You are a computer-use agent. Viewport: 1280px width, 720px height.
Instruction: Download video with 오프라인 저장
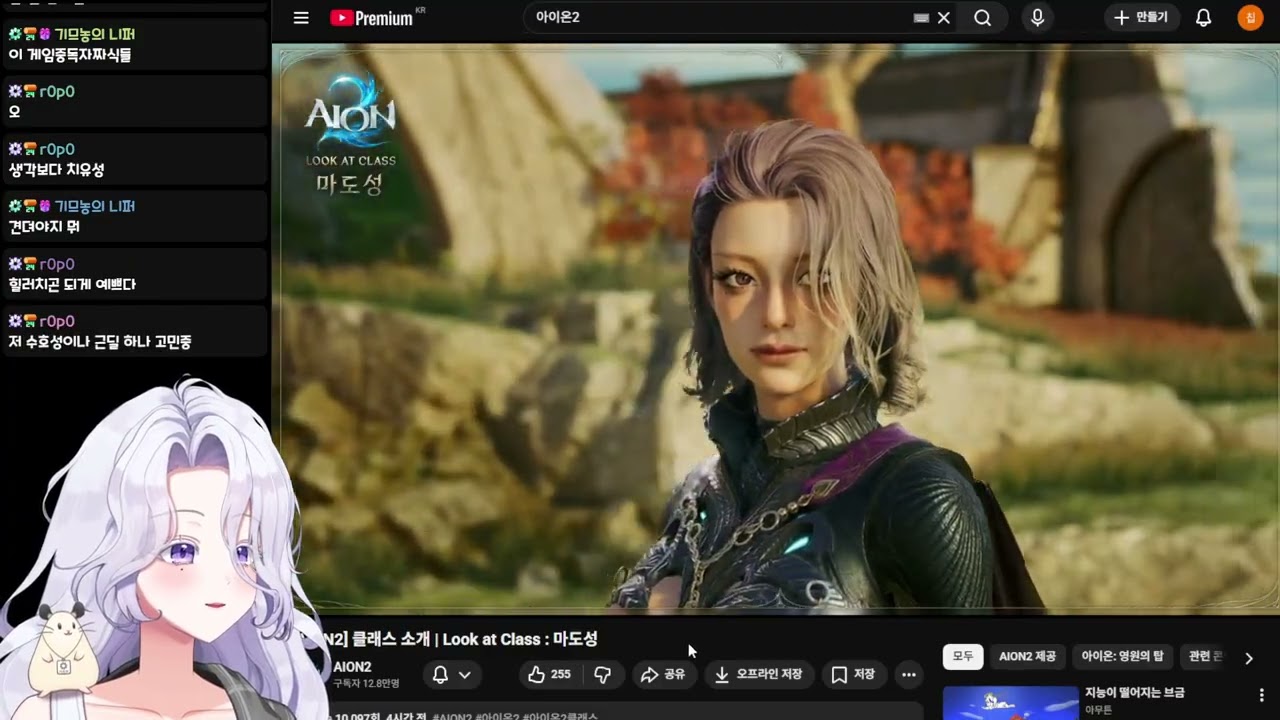759,675
